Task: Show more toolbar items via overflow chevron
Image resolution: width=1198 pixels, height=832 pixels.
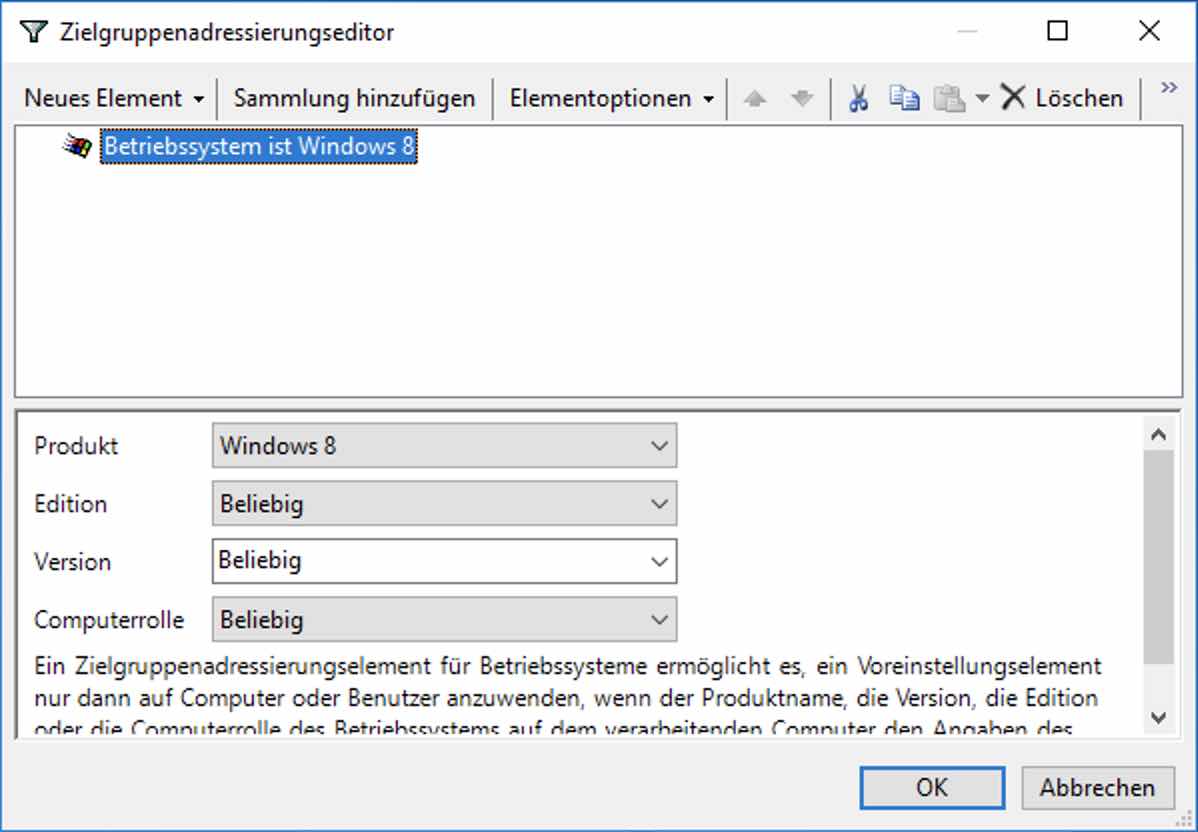Action: [1169, 88]
